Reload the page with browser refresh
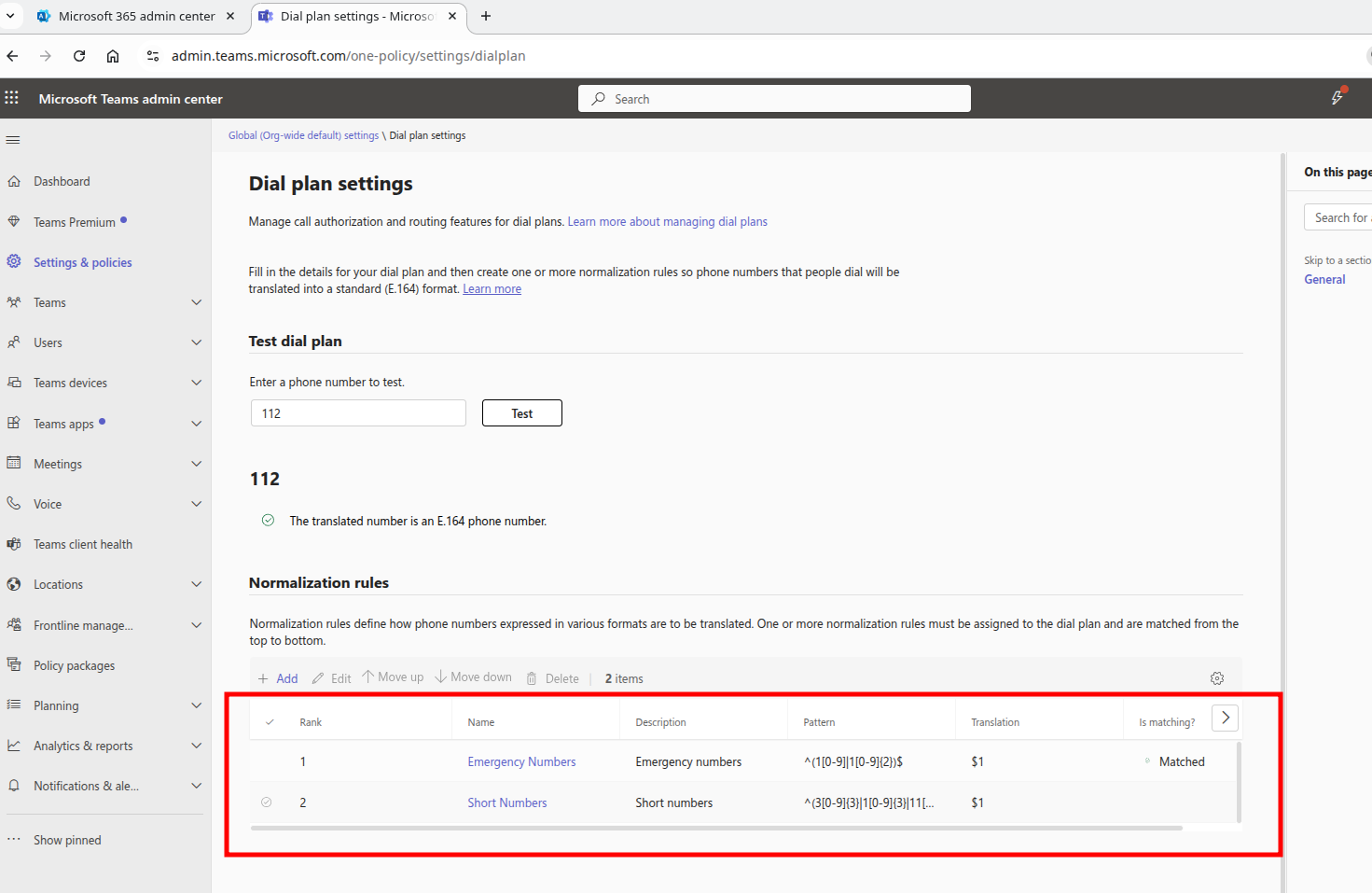Image resolution: width=1372 pixels, height=893 pixels. tap(79, 56)
